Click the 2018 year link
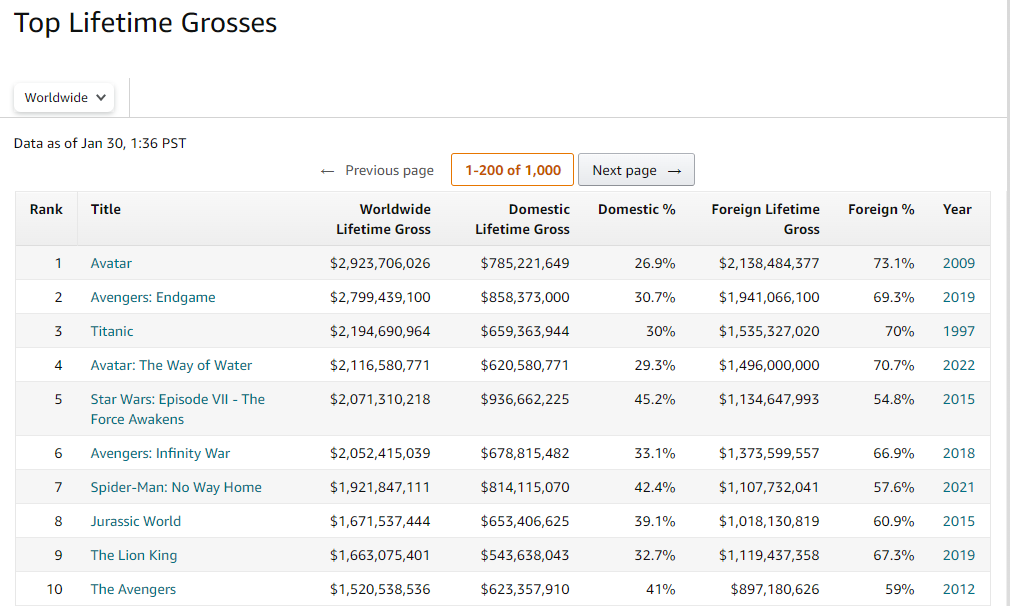This screenshot has height=606, width=1010. (959, 453)
